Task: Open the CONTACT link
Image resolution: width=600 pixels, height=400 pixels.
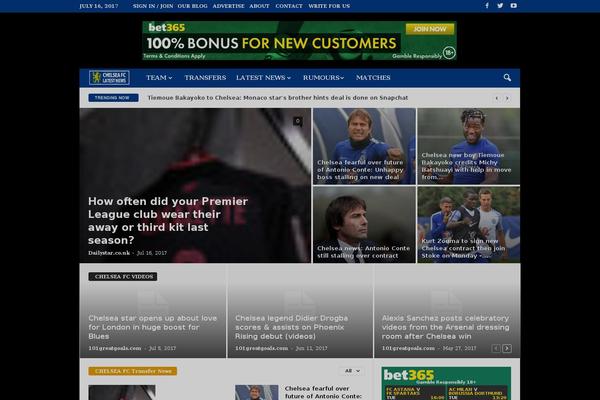Action: pos(289,6)
